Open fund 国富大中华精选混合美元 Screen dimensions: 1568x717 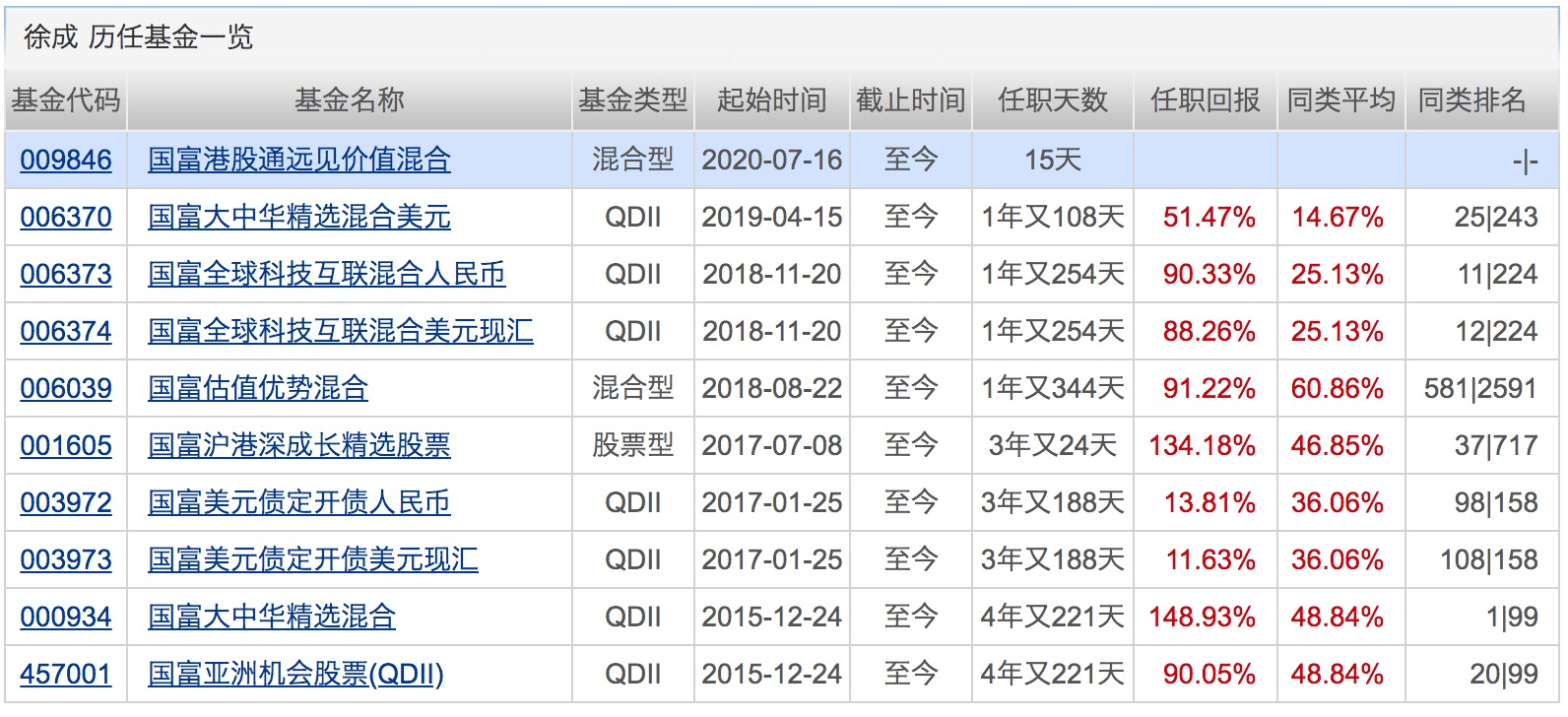coord(299,217)
